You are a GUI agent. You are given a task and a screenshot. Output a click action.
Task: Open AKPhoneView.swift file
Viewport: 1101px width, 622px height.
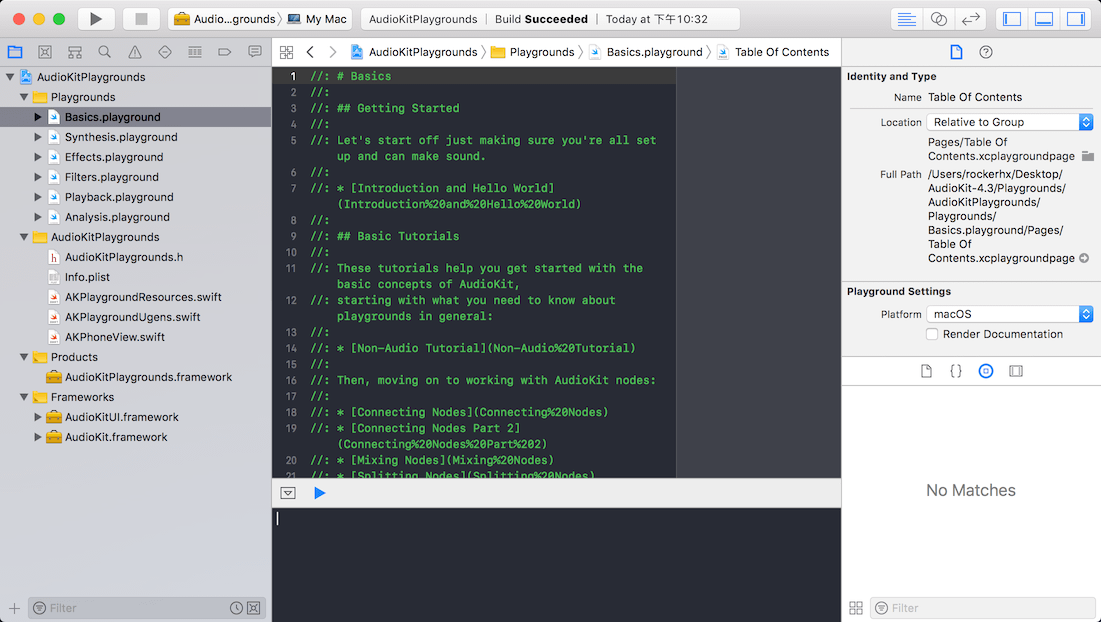coord(114,337)
